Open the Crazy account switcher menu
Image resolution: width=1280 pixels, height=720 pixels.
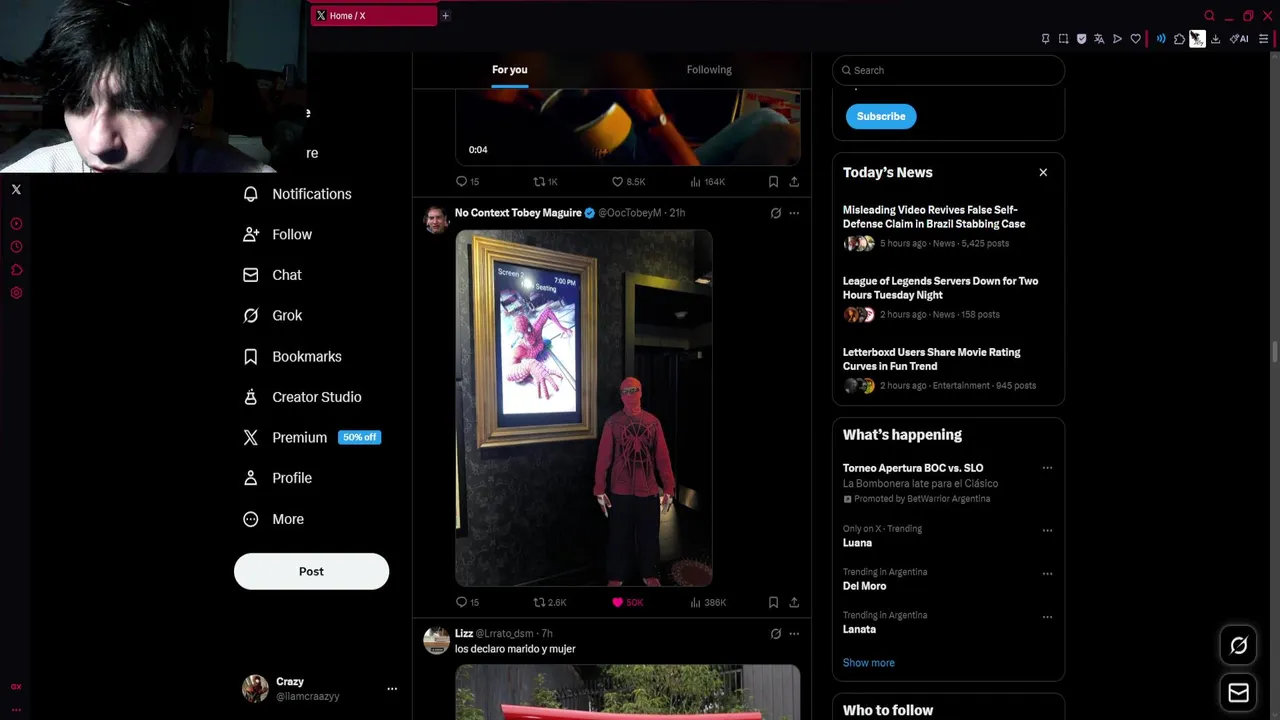(321, 688)
